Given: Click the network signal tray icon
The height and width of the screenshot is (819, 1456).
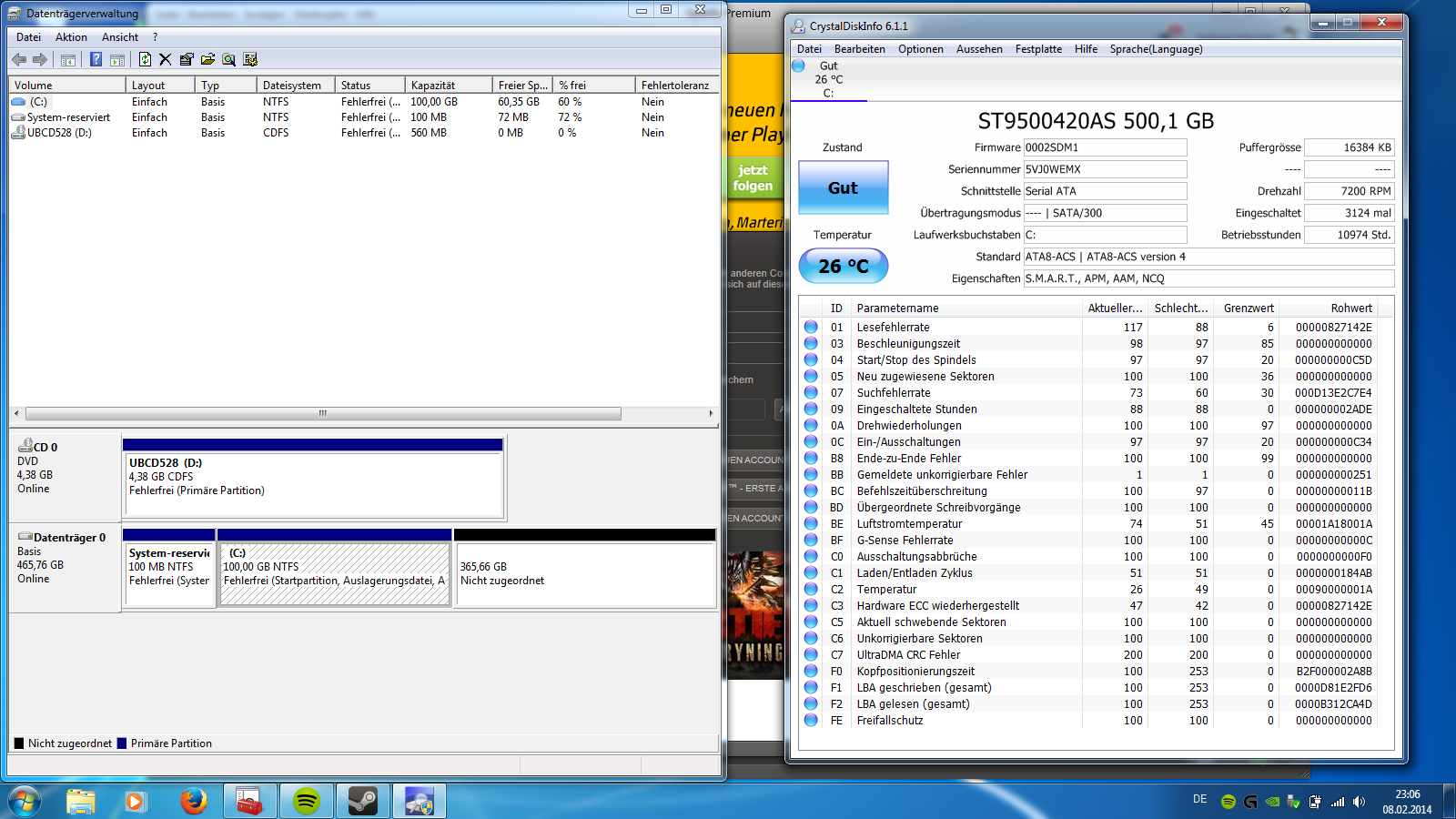Looking at the screenshot, I should 1338,802.
